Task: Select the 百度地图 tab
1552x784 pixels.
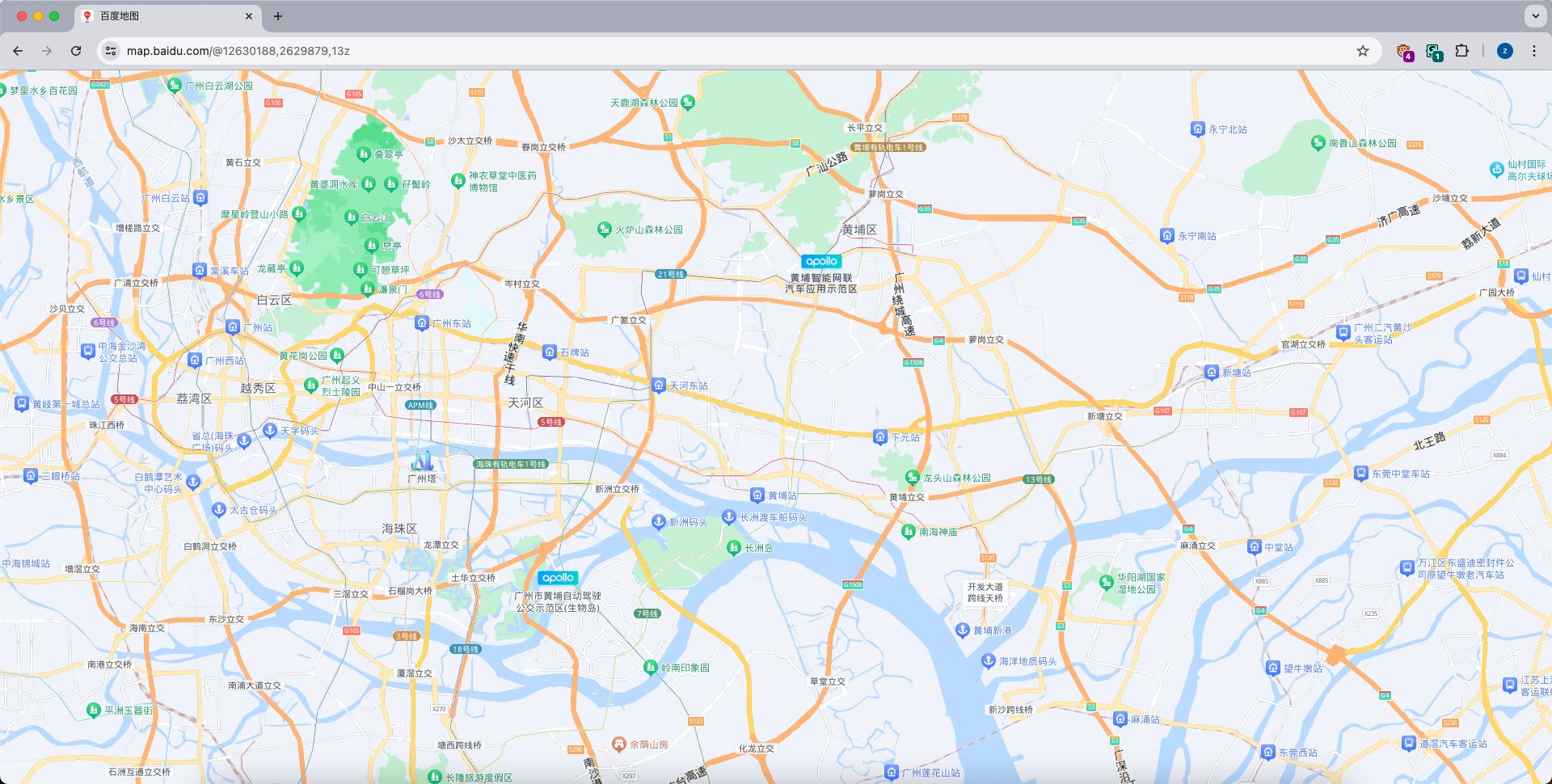Action: (167, 16)
